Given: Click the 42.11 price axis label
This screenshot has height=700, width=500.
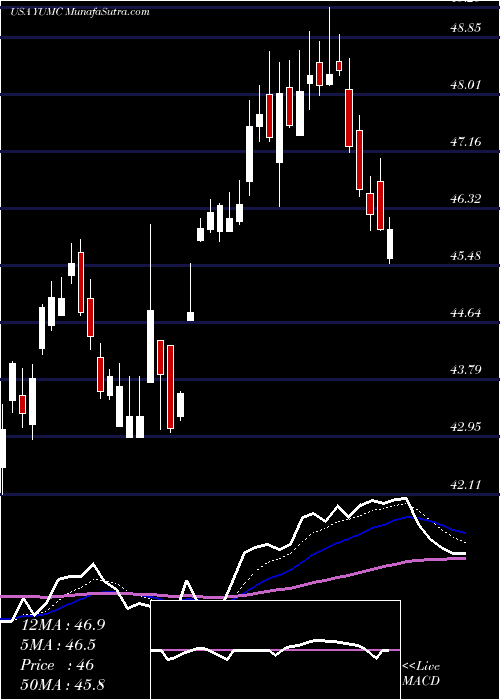Looking at the screenshot, I should pyautogui.click(x=466, y=484).
